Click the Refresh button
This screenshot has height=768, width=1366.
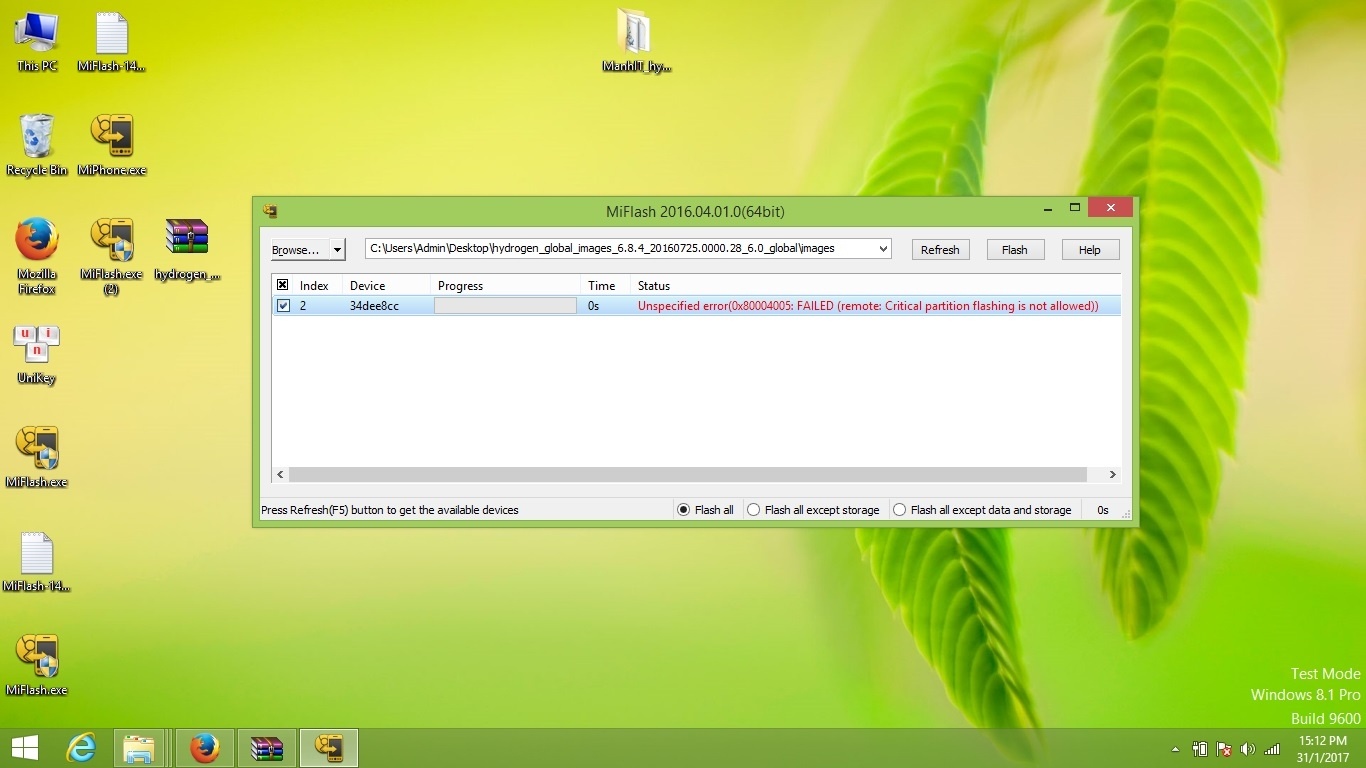coord(940,250)
